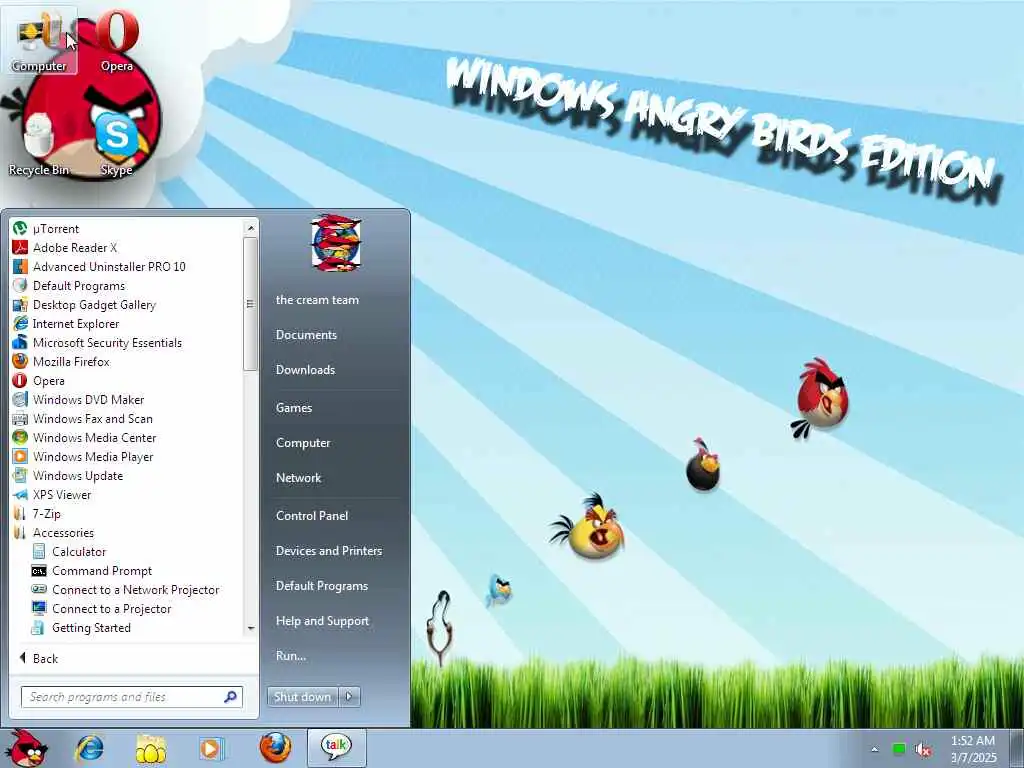Screen dimensions: 1024x768
Task: Open the folder icon in the taskbar
Action: (150, 748)
